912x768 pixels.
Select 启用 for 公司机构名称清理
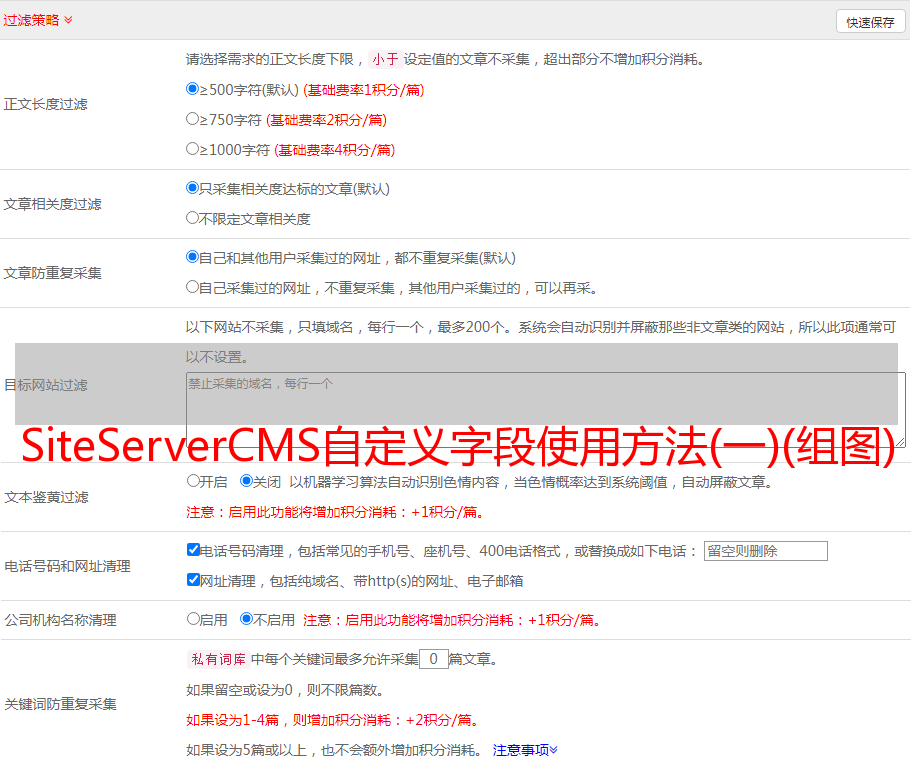(x=194, y=619)
